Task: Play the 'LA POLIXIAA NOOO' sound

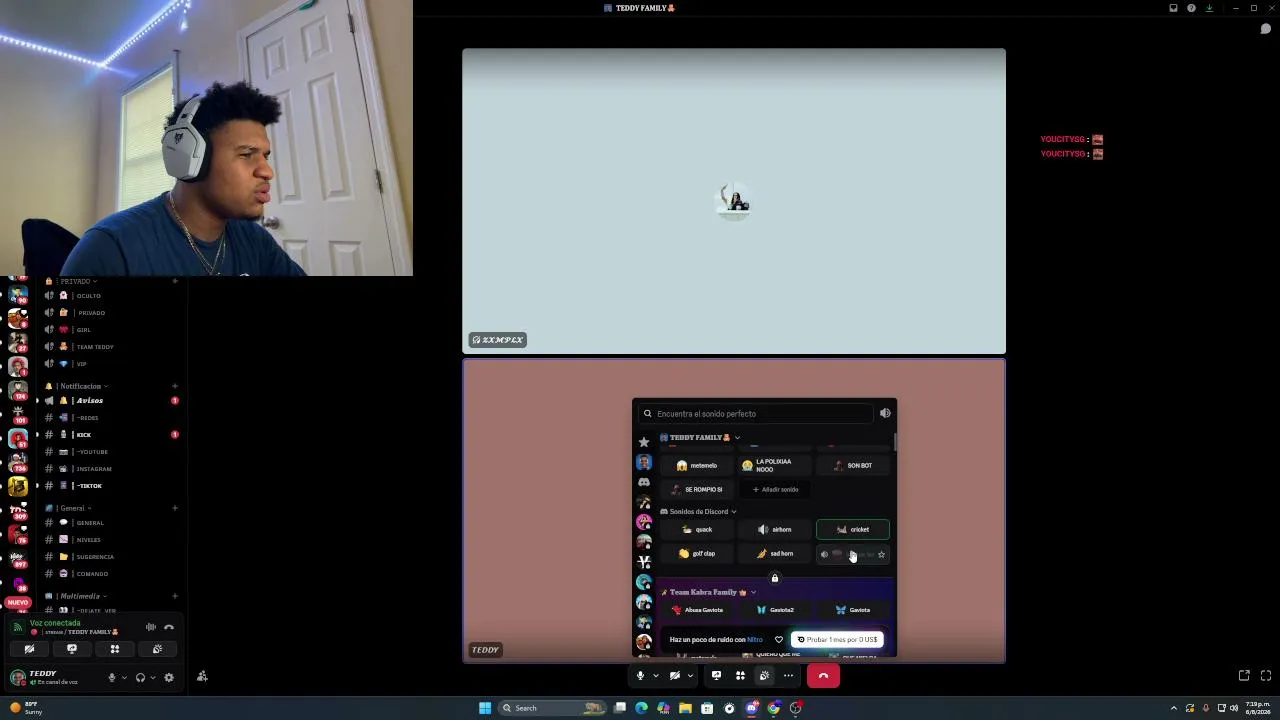Action: coord(774,466)
